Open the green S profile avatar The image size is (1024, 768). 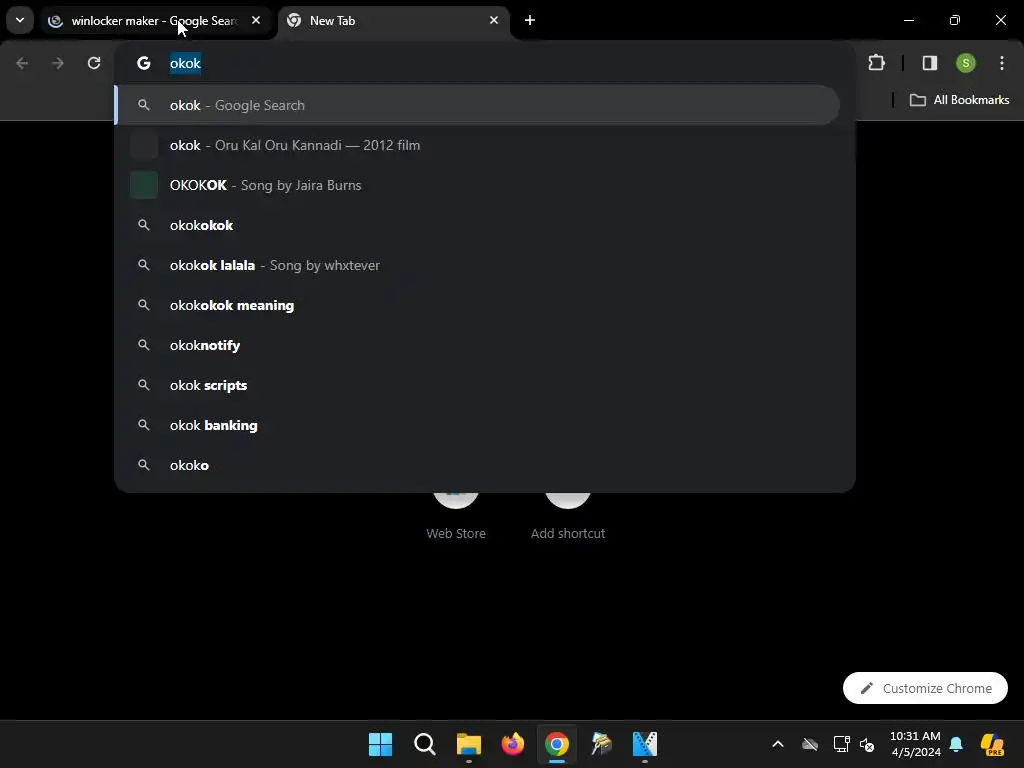(x=965, y=63)
